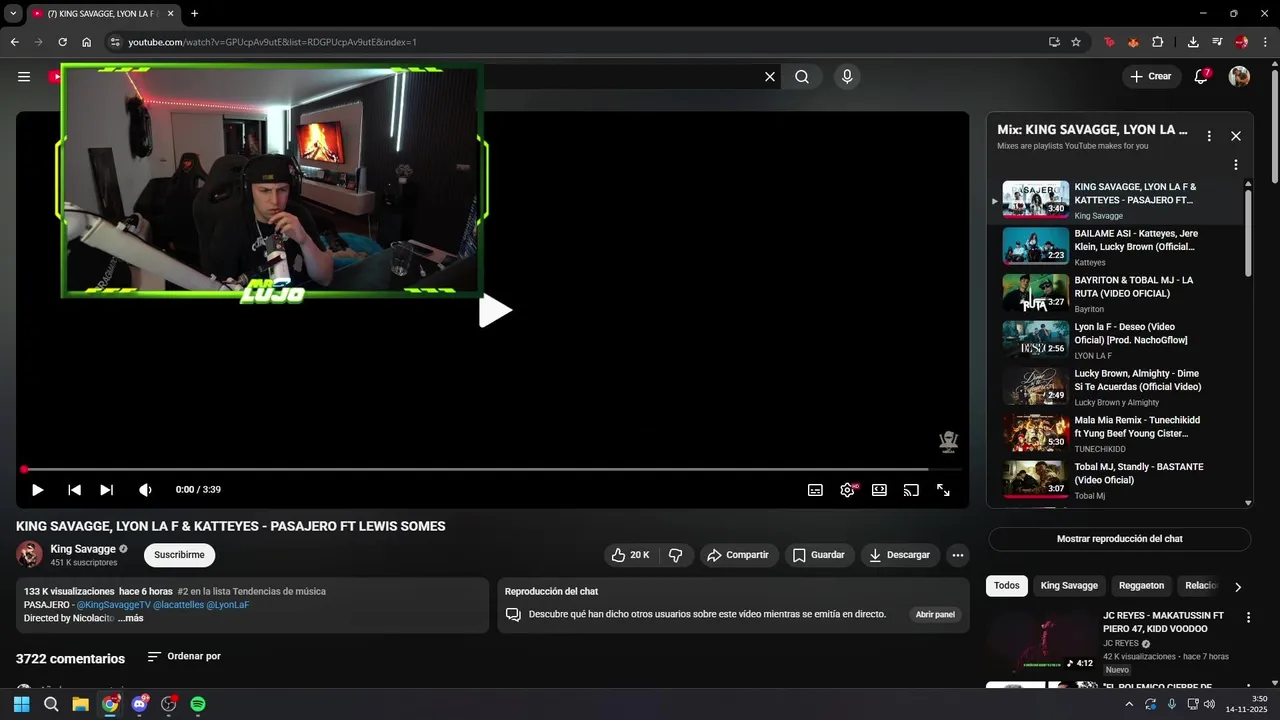Close the Mix playlist panel

[1236, 136]
